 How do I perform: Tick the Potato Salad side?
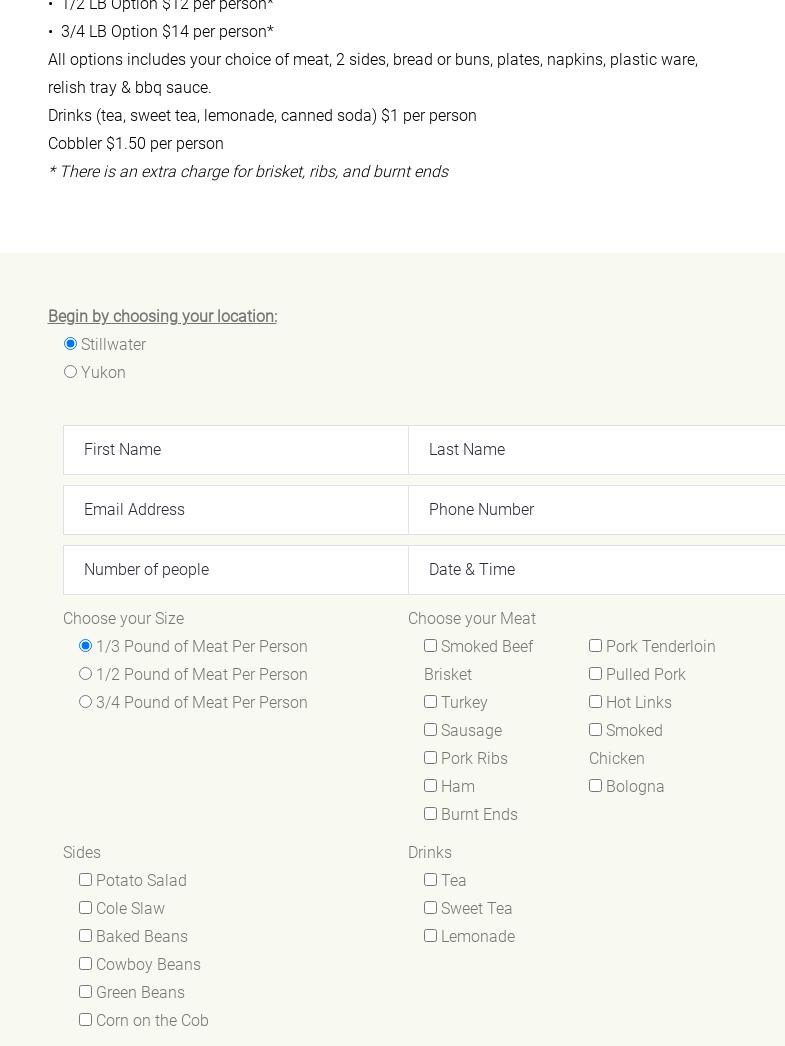point(85,880)
